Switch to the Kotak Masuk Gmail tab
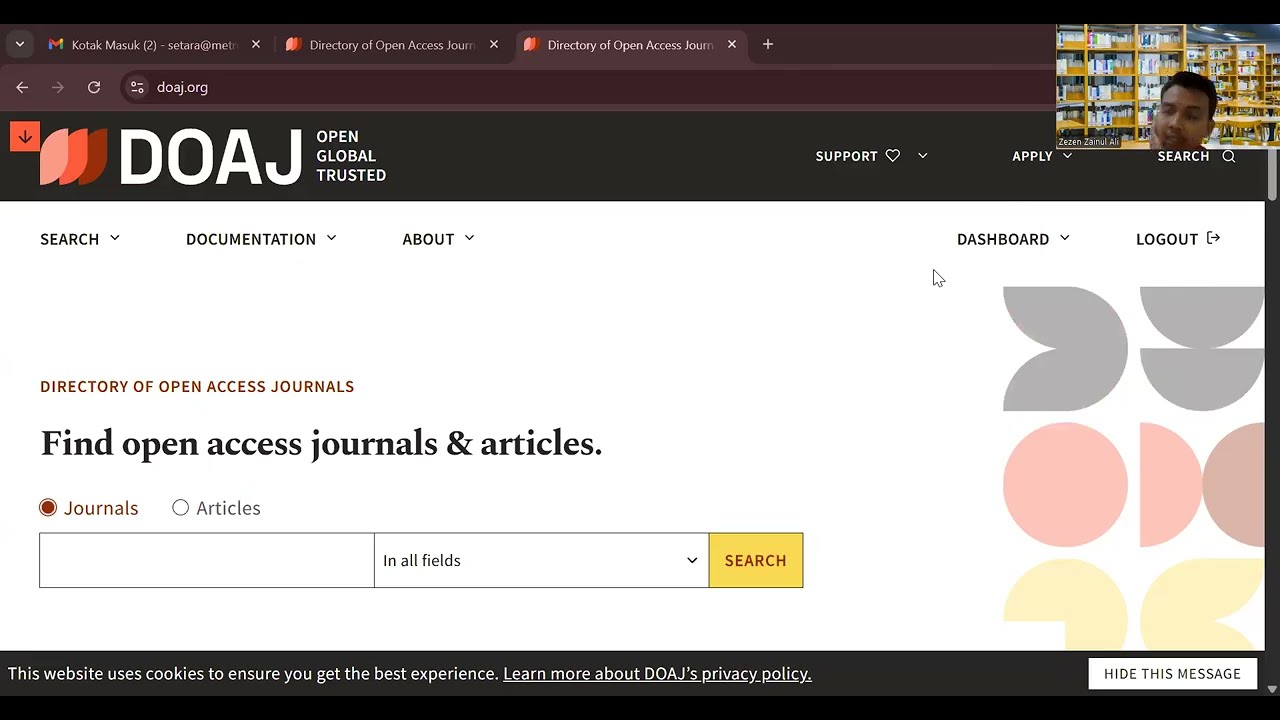Image resolution: width=1280 pixels, height=720 pixels. click(x=155, y=44)
